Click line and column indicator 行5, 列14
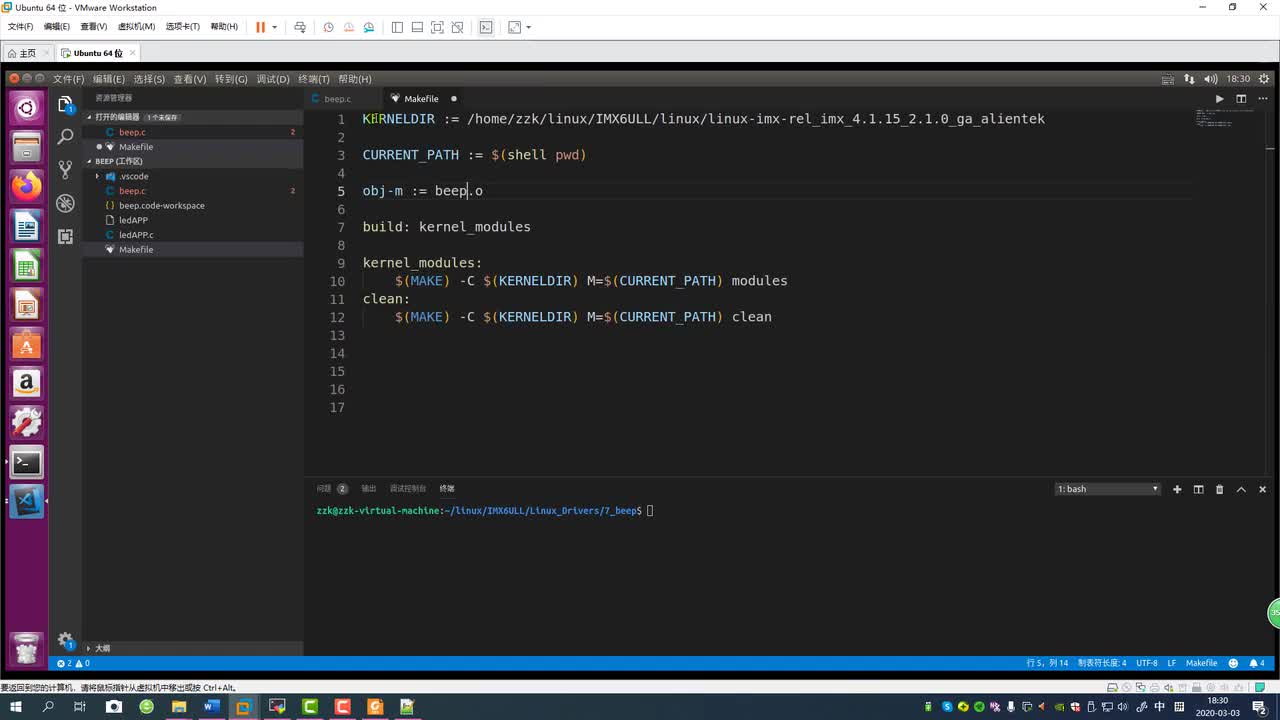 [1047, 663]
